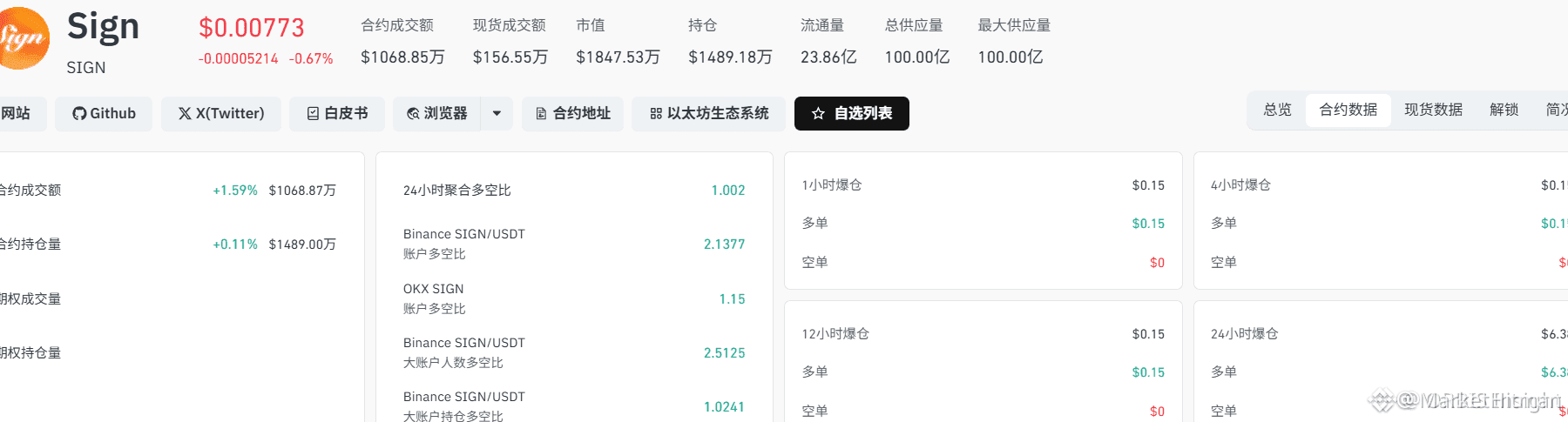Click Binance SIGN/USDT 大账户人数多空比 row
This screenshot has width=1568, height=422.
tap(574, 352)
